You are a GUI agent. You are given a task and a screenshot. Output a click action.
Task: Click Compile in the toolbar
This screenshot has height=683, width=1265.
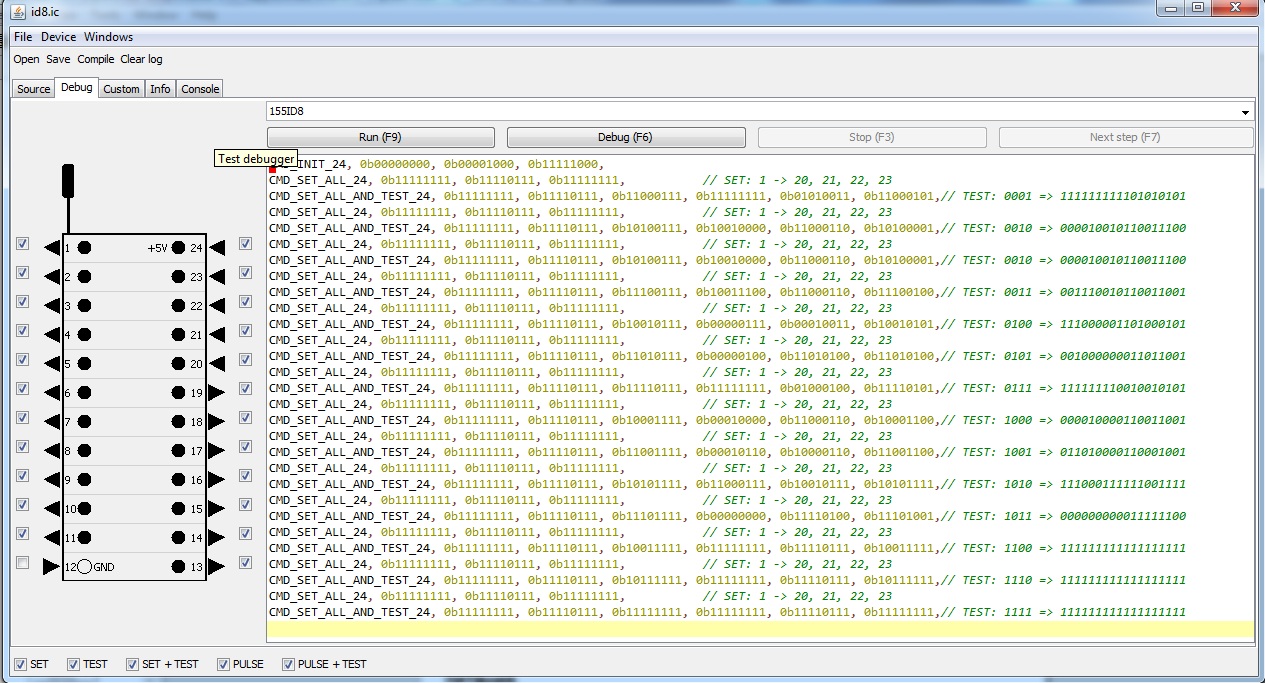[96, 59]
